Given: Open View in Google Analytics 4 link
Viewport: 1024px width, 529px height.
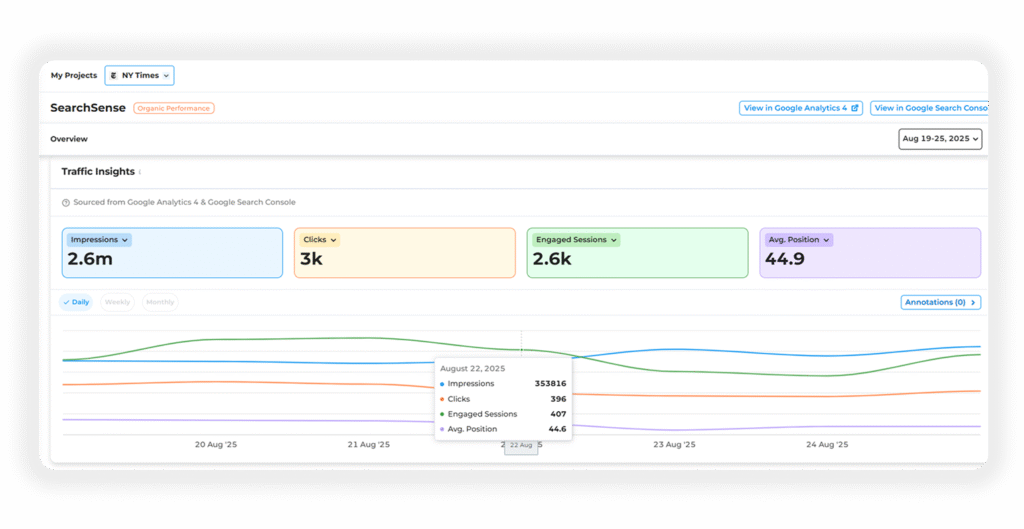Looking at the screenshot, I should 800,108.
